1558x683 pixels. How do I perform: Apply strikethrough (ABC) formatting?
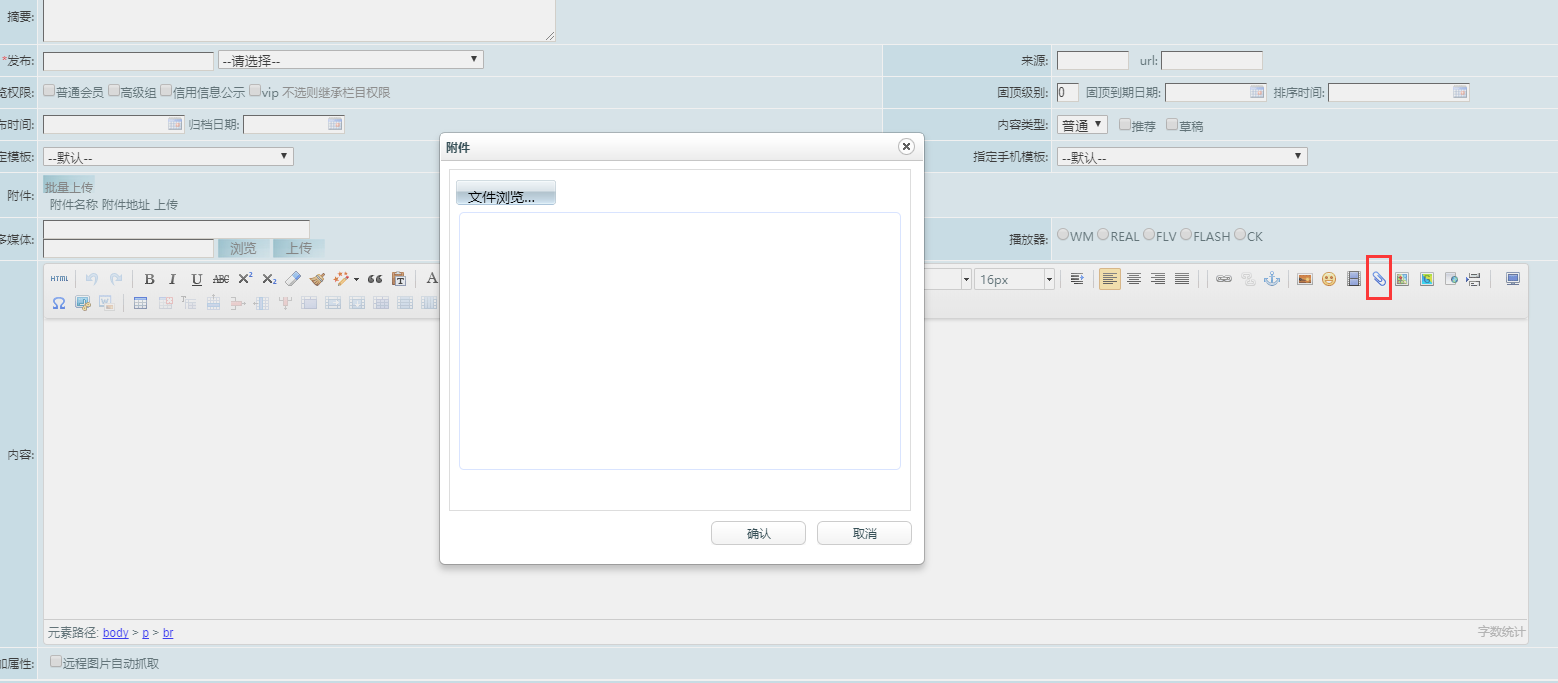coord(221,279)
